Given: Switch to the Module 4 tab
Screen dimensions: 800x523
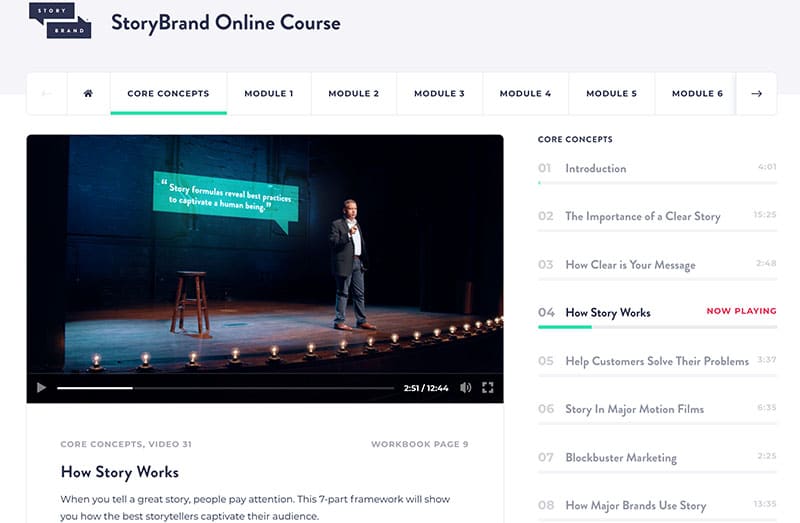Looking at the screenshot, I should point(525,93).
